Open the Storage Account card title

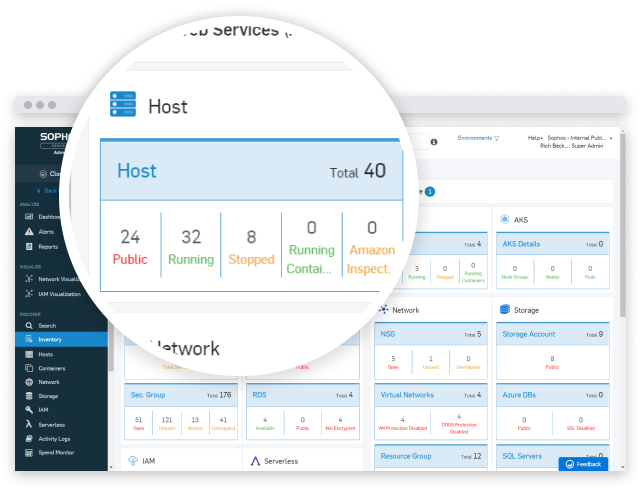(x=529, y=334)
